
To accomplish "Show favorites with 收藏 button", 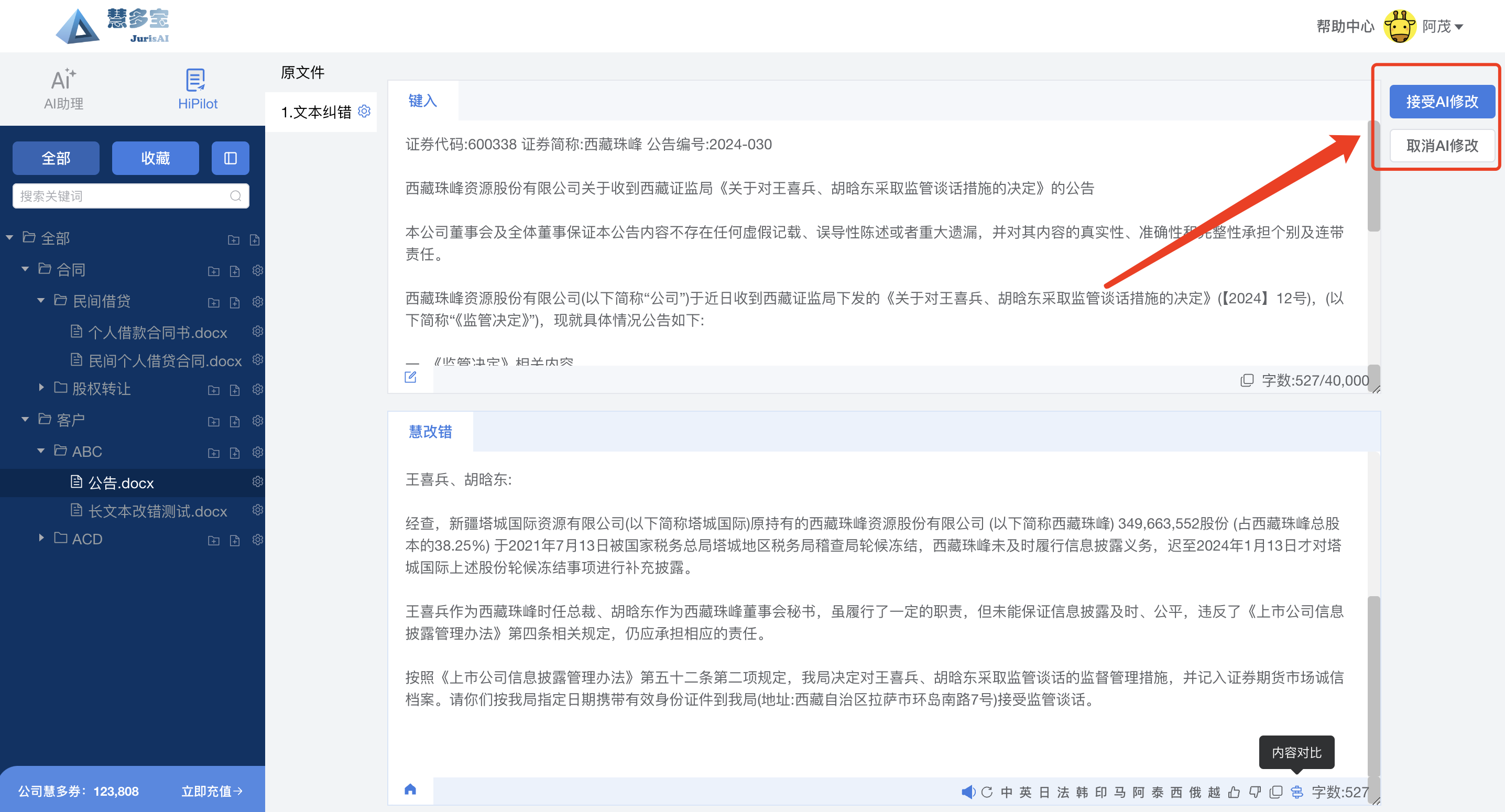I will 156,158.
